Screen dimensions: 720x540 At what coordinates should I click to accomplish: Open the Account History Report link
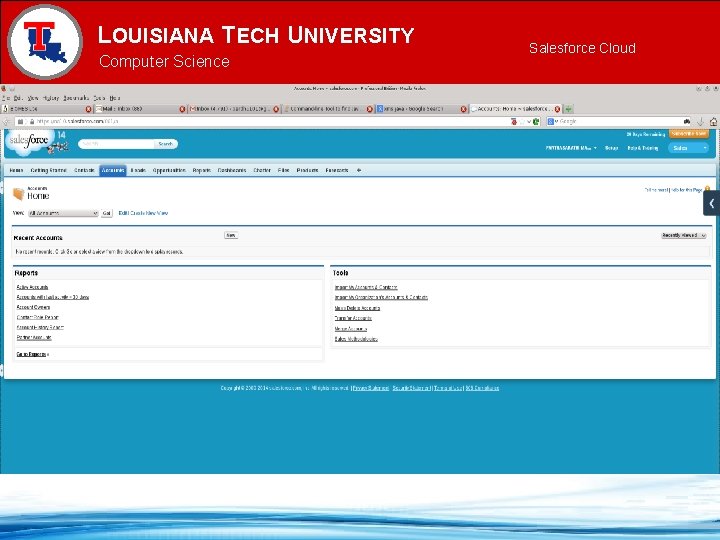click(x=40, y=328)
